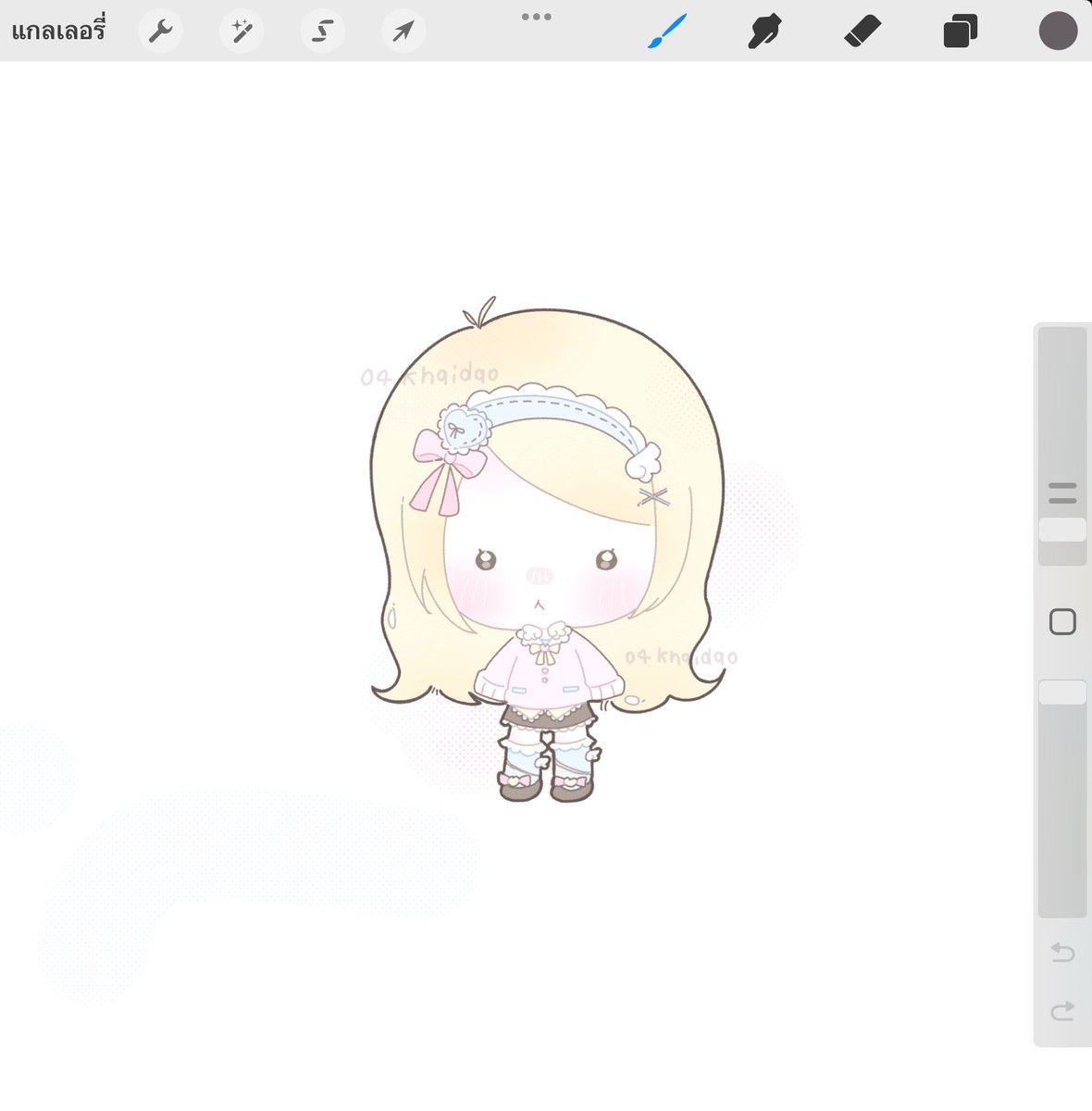Activate the Selection S-shaped tool
Screen dimensions: 1092x1111
pos(322,32)
